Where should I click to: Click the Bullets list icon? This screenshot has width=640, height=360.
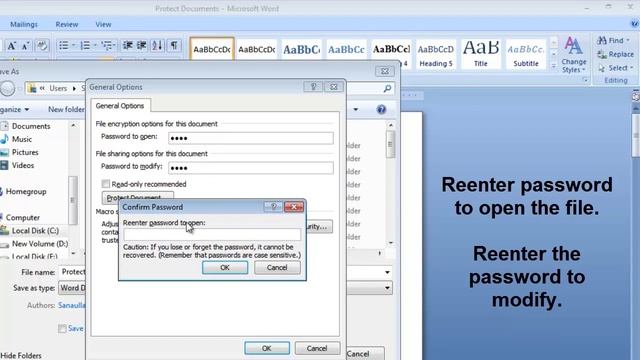[64, 45]
